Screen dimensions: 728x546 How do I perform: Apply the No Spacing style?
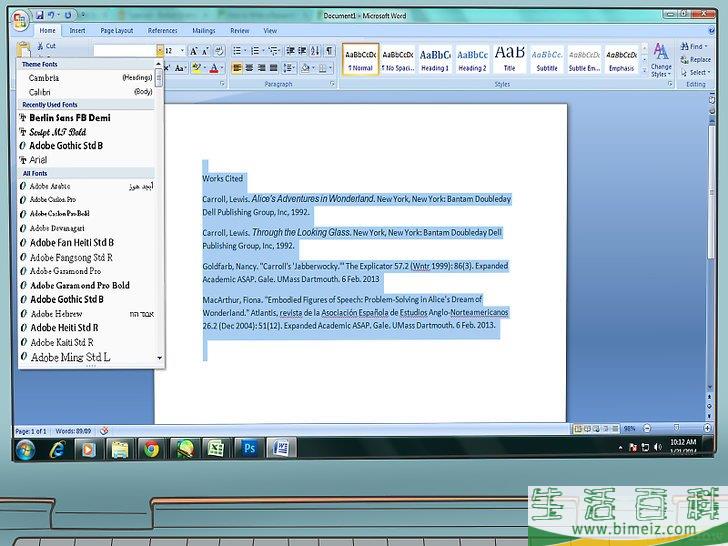[398, 59]
